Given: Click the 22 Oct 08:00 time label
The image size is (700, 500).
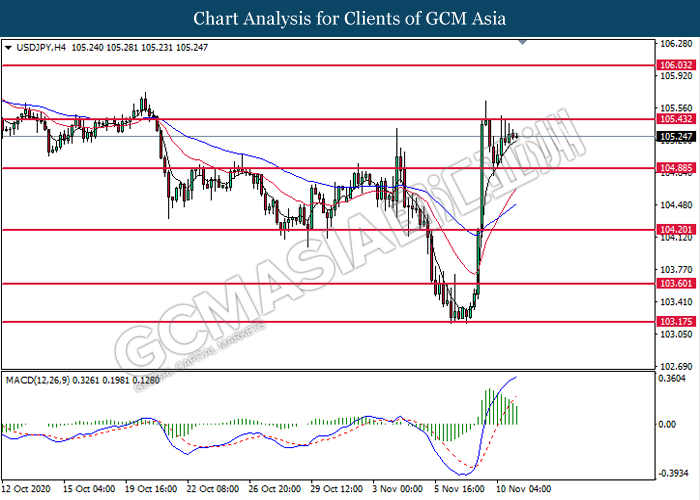Looking at the screenshot, I should (213, 488).
